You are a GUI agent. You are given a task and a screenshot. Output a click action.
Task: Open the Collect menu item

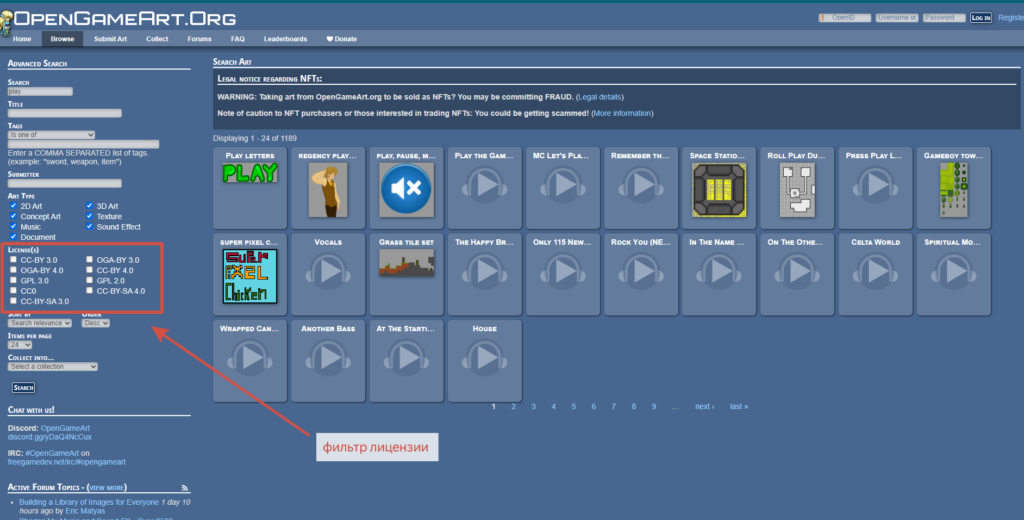tap(157, 39)
